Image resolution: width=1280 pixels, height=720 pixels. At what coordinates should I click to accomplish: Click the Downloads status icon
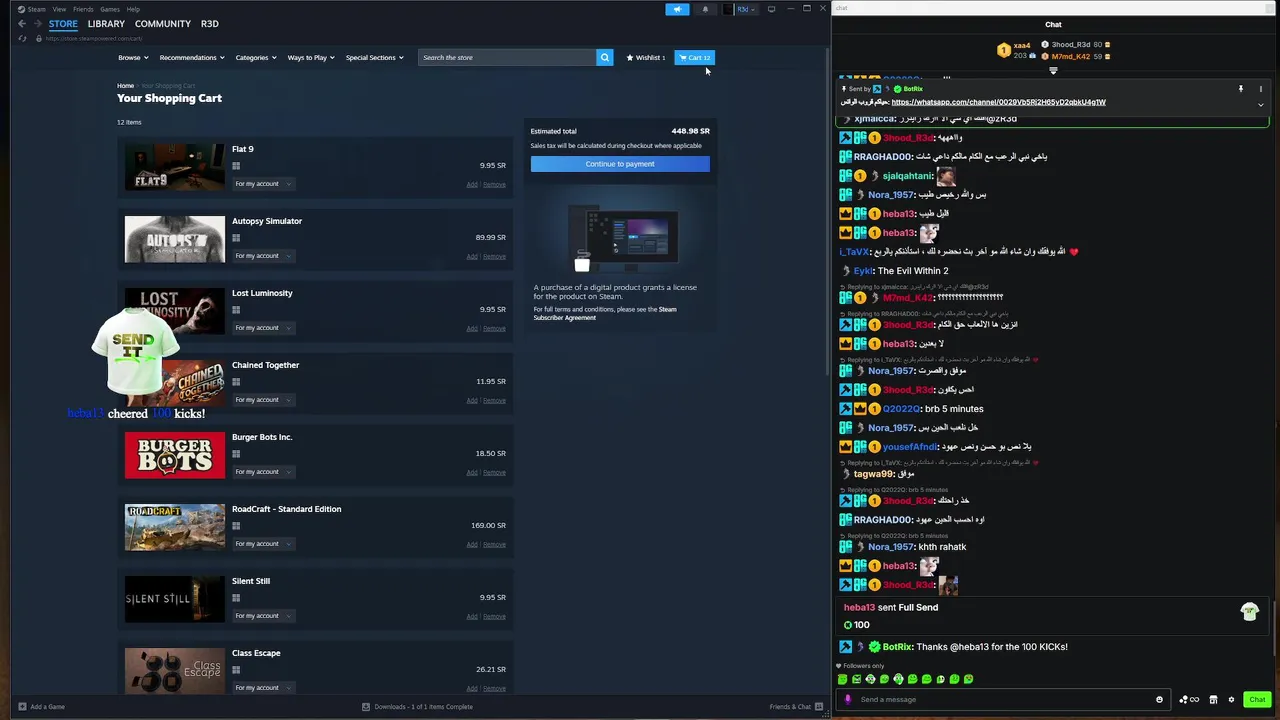(x=366, y=707)
